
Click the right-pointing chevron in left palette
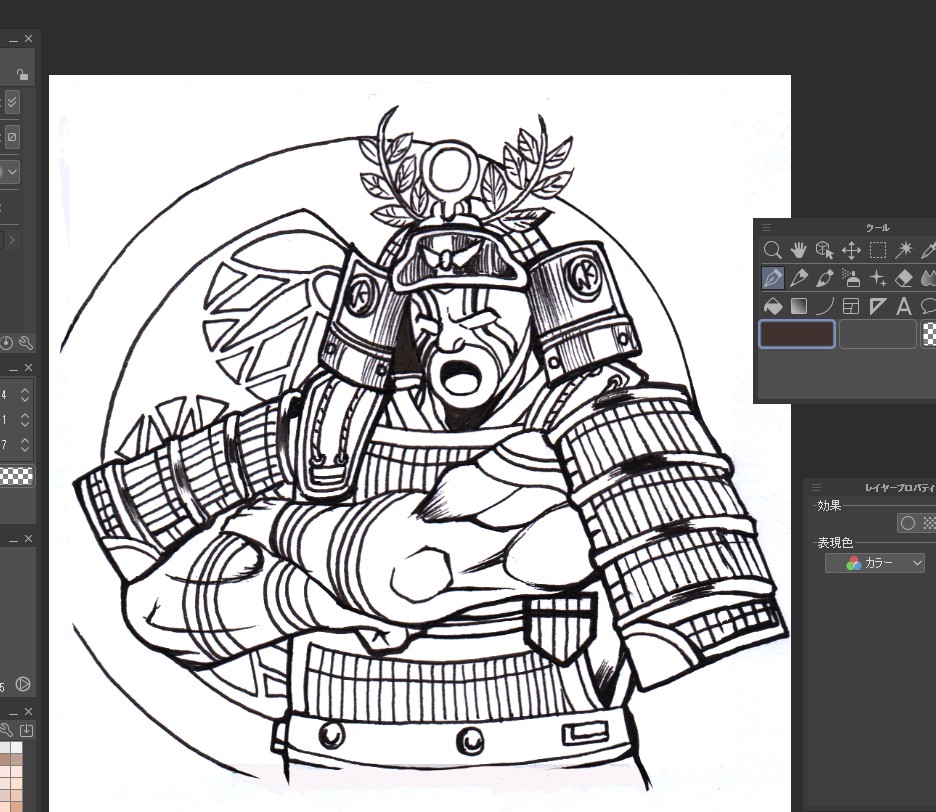pos(12,240)
